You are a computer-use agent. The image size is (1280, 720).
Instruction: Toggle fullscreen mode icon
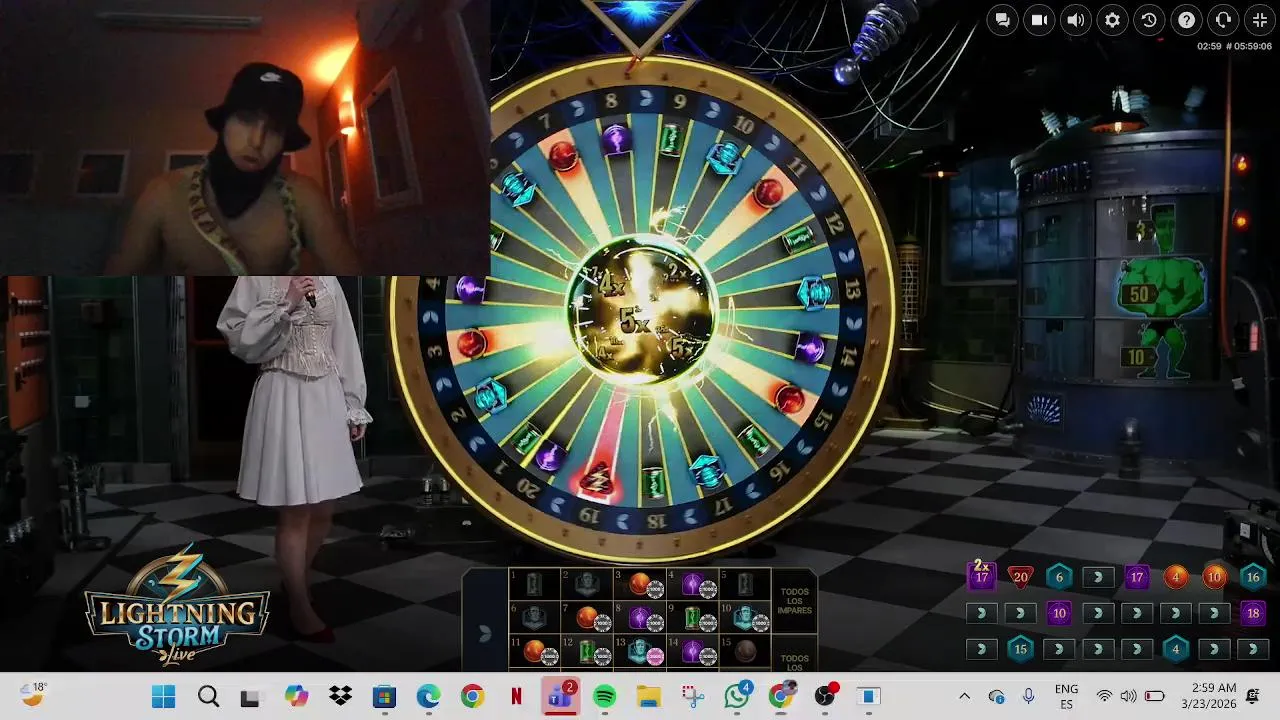(1260, 20)
